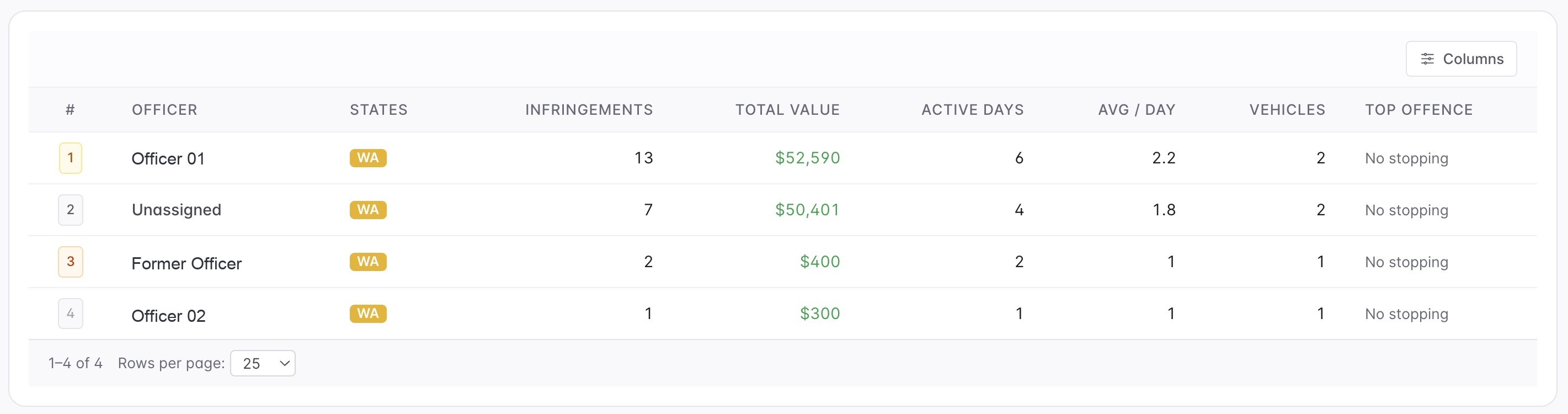Sort by the Total Value column header

pyautogui.click(x=787, y=110)
